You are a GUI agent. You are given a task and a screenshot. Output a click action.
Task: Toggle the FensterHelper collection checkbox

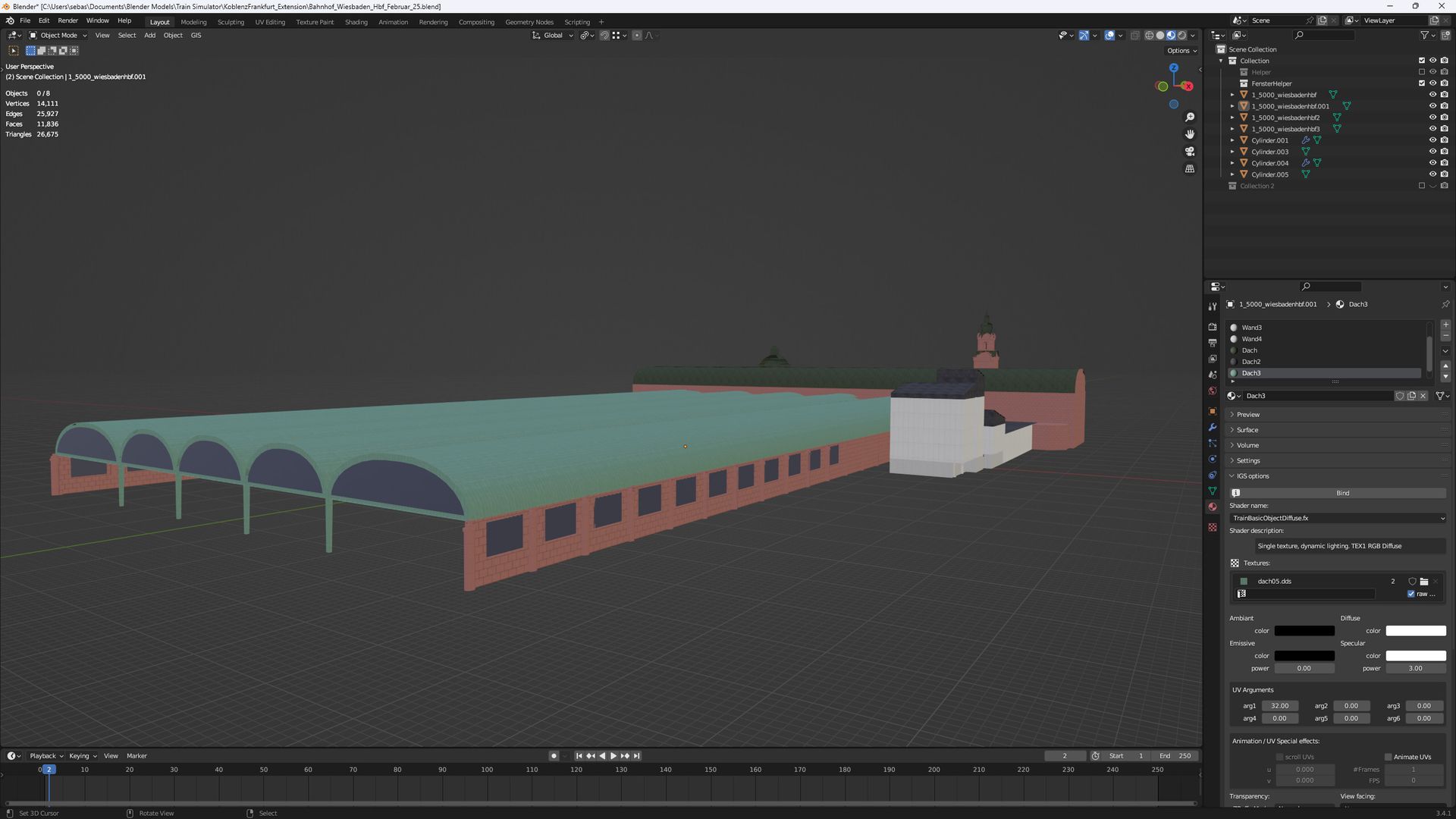(x=1422, y=83)
